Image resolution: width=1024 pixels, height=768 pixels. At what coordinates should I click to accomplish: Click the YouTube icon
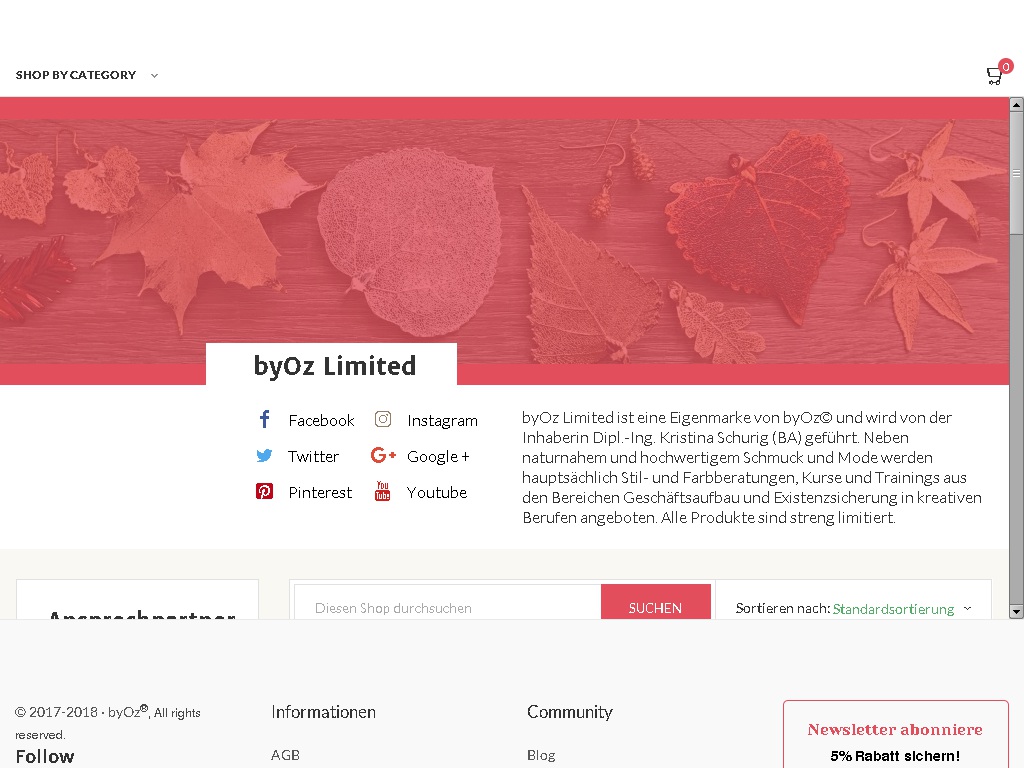coord(383,490)
